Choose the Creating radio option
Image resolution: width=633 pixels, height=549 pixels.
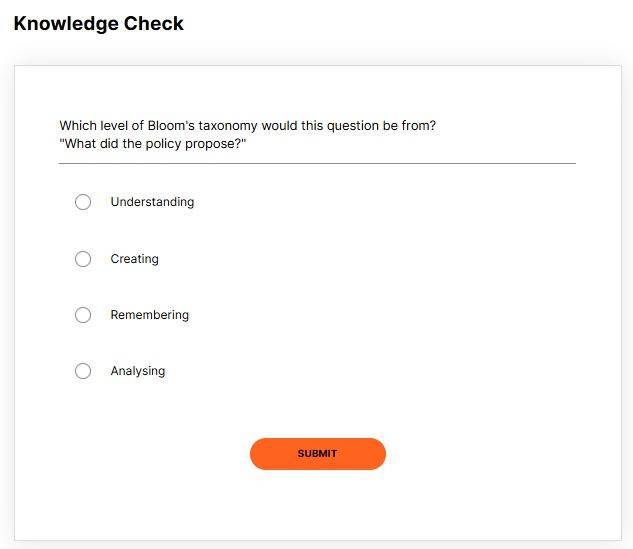pos(83,259)
